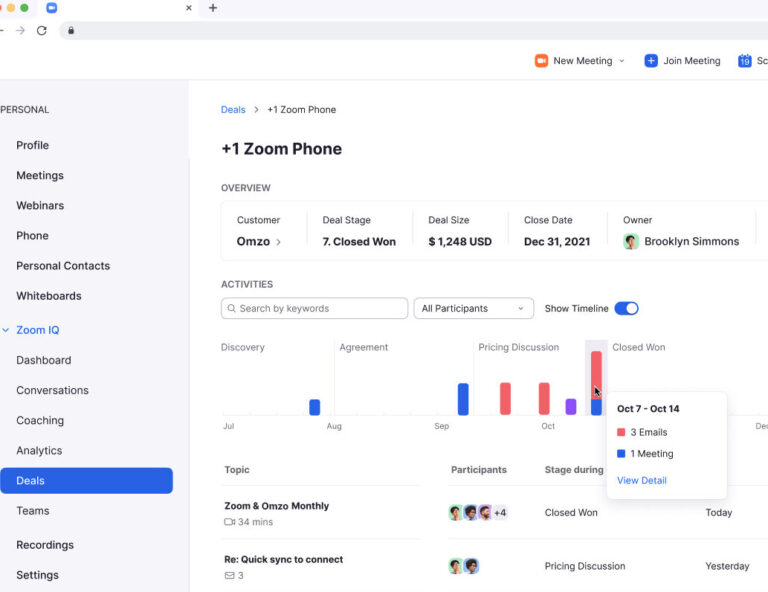The height and width of the screenshot is (592, 768).
Task: Click the Zoom favicon on the browser tab
Action: coord(51,8)
